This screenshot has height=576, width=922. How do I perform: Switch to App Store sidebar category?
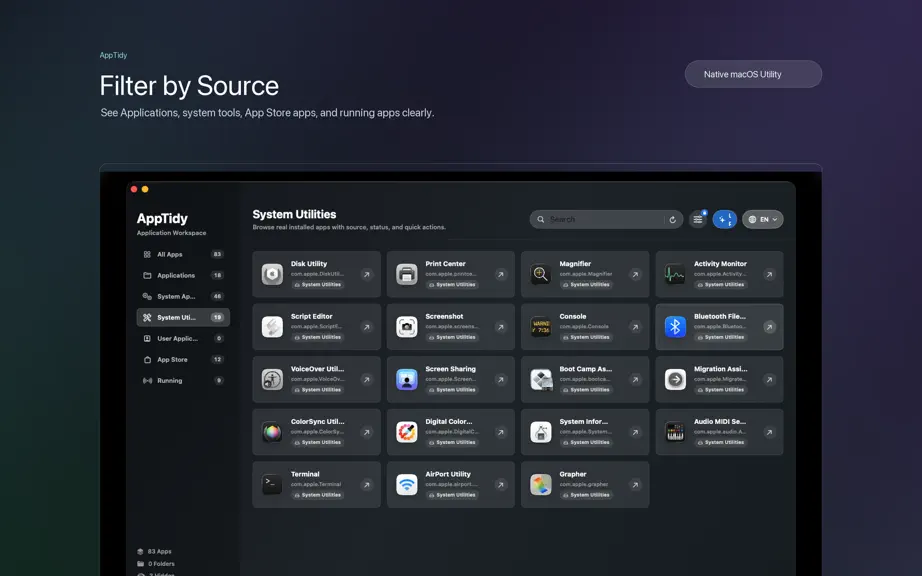click(183, 359)
